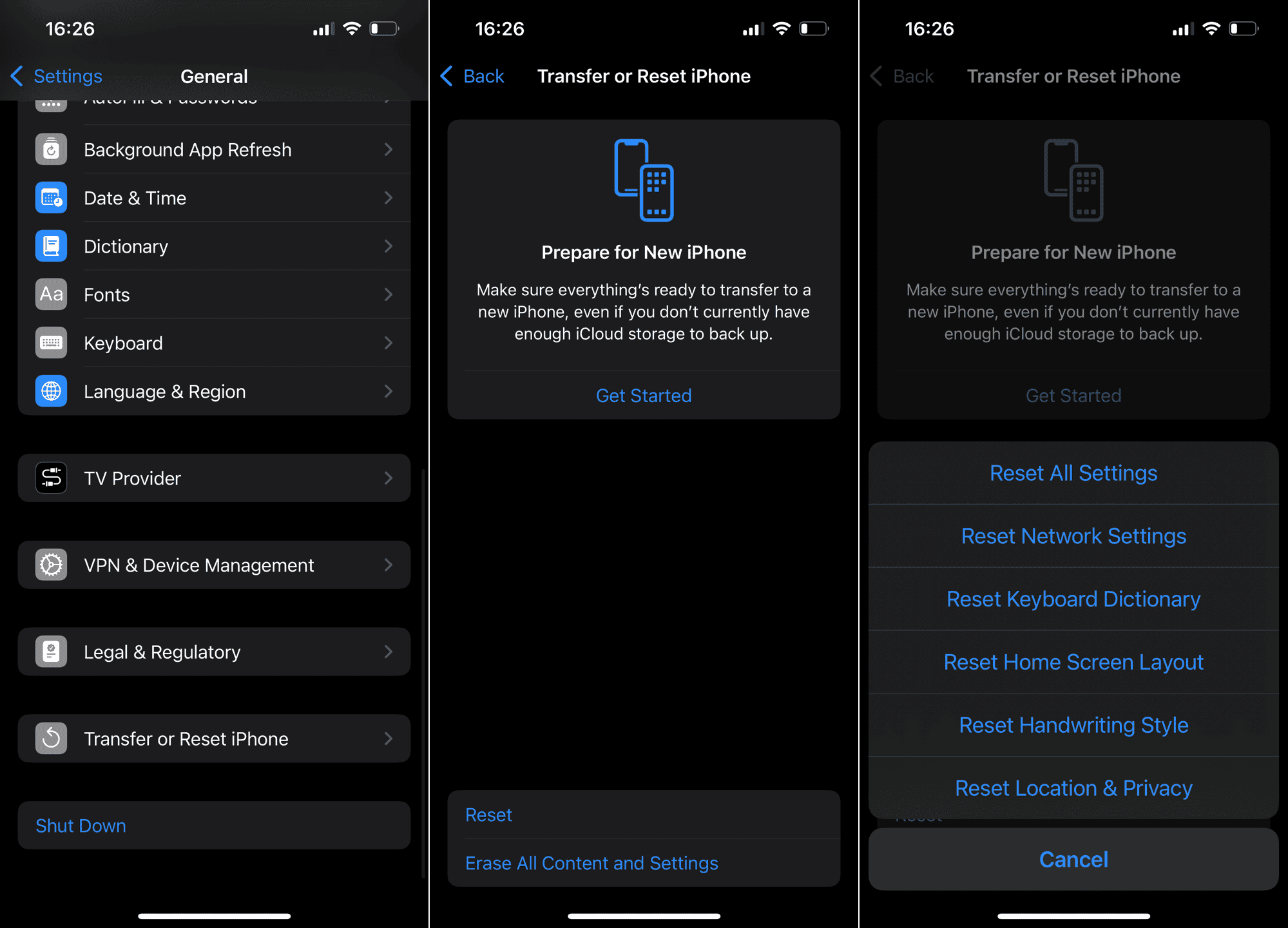Open Legal & Regulatory chevron
Screen dimensions: 1288x928
[x=388, y=652]
